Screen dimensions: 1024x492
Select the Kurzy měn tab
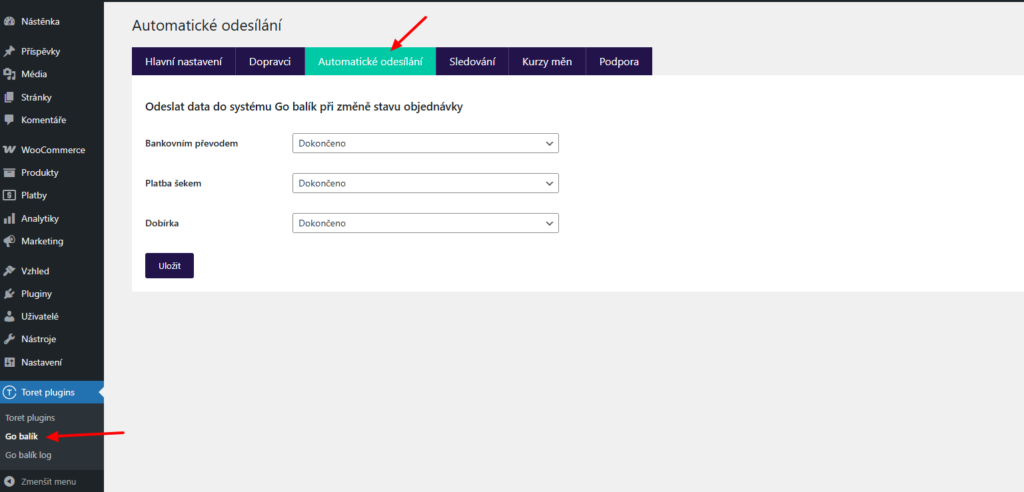547,62
